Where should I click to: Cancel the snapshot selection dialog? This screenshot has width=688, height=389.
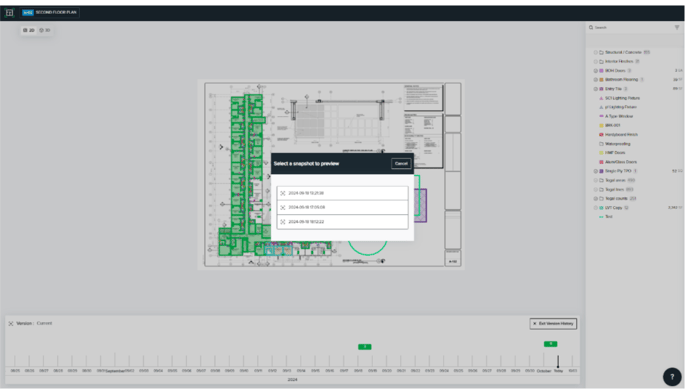click(x=401, y=164)
